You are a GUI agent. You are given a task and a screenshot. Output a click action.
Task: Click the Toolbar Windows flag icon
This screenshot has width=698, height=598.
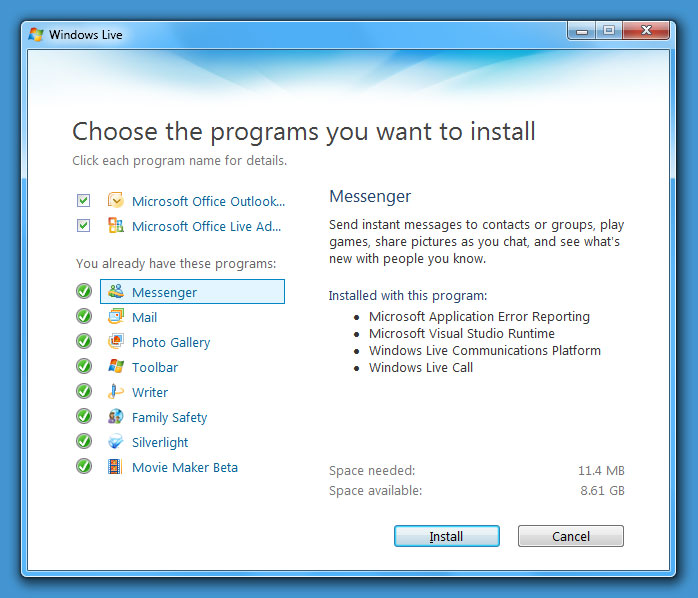pos(116,366)
